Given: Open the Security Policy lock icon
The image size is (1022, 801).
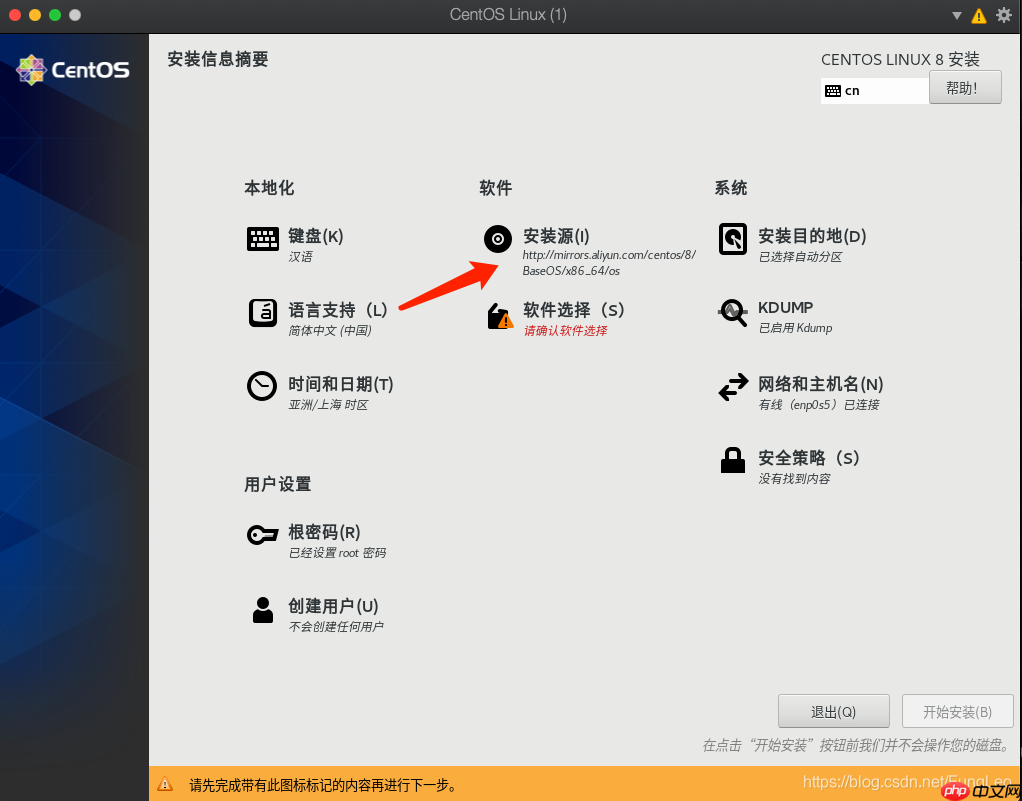Looking at the screenshot, I should [x=733, y=460].
